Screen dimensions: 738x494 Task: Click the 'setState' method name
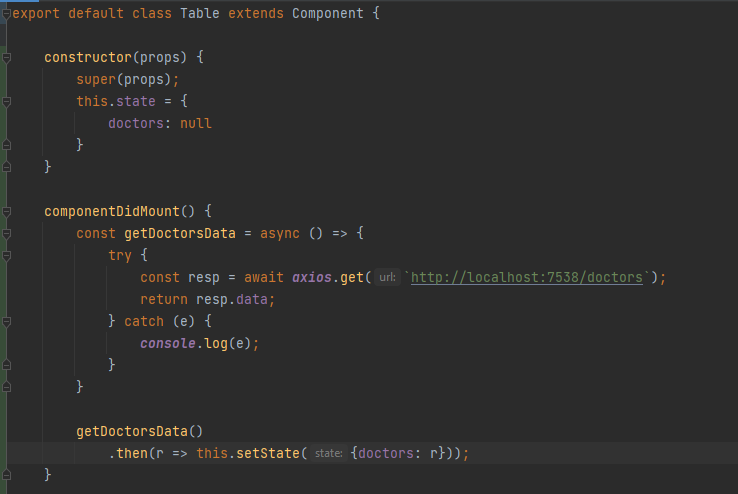[267, 454]
